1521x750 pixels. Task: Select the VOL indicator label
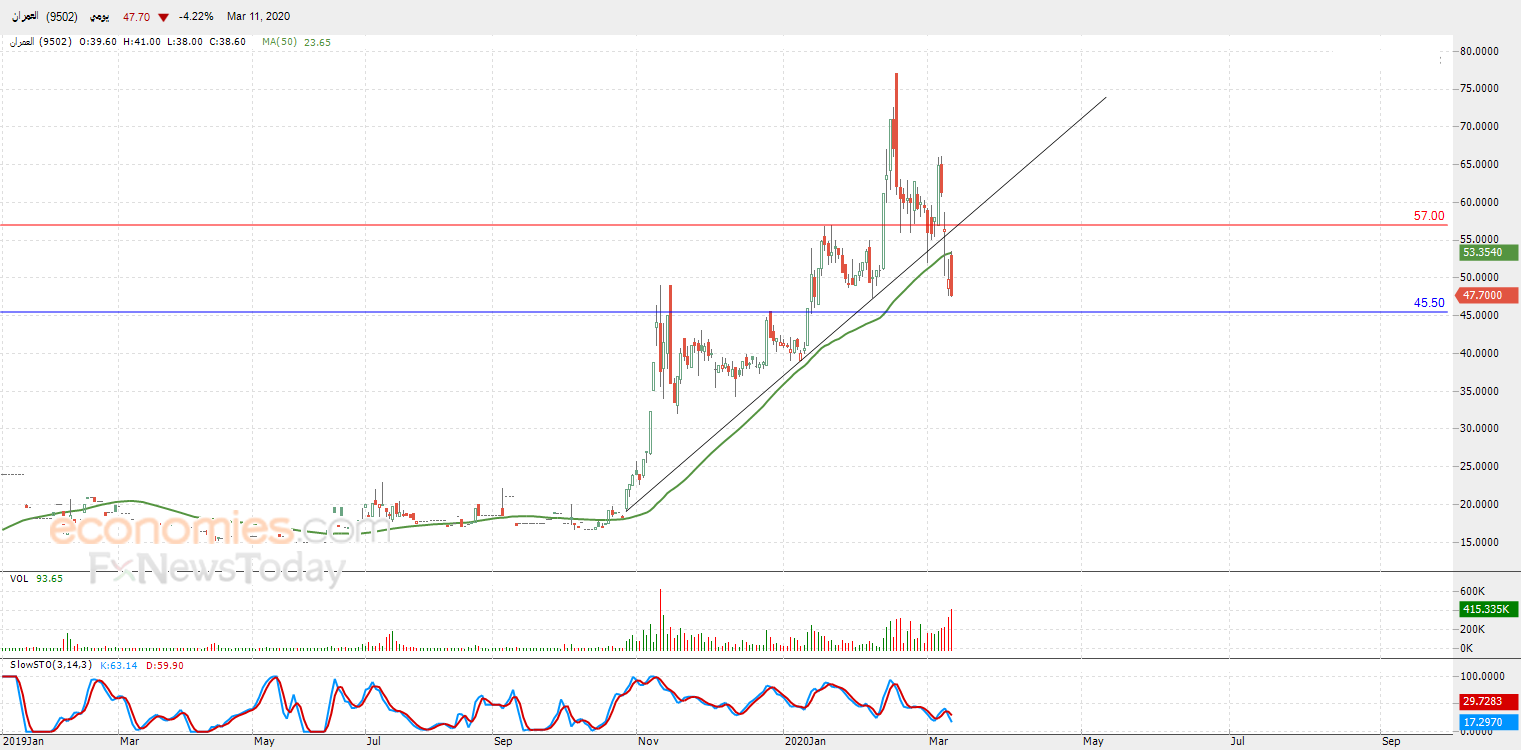19,579
